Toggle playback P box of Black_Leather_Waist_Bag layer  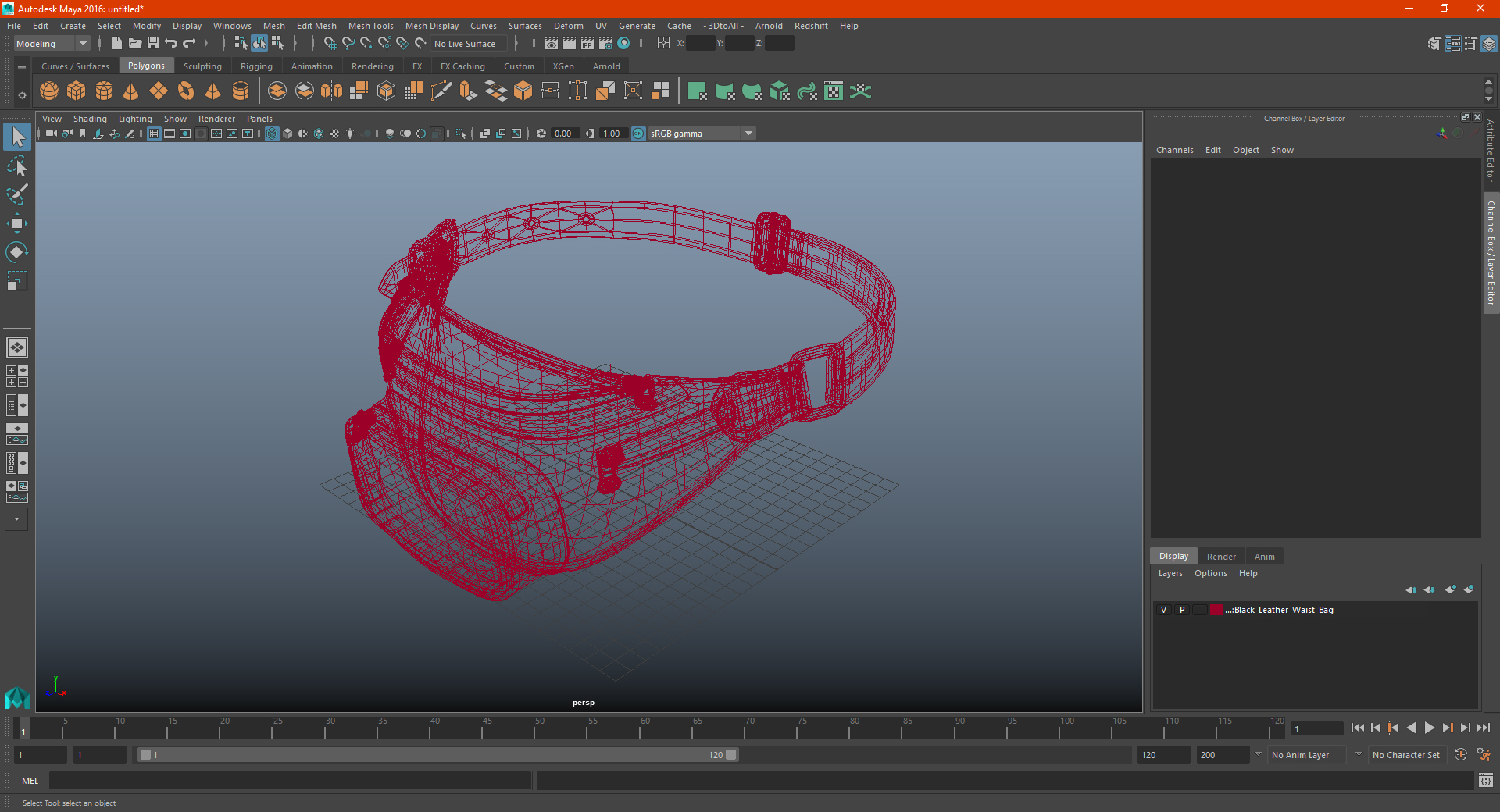(1182, 610)
